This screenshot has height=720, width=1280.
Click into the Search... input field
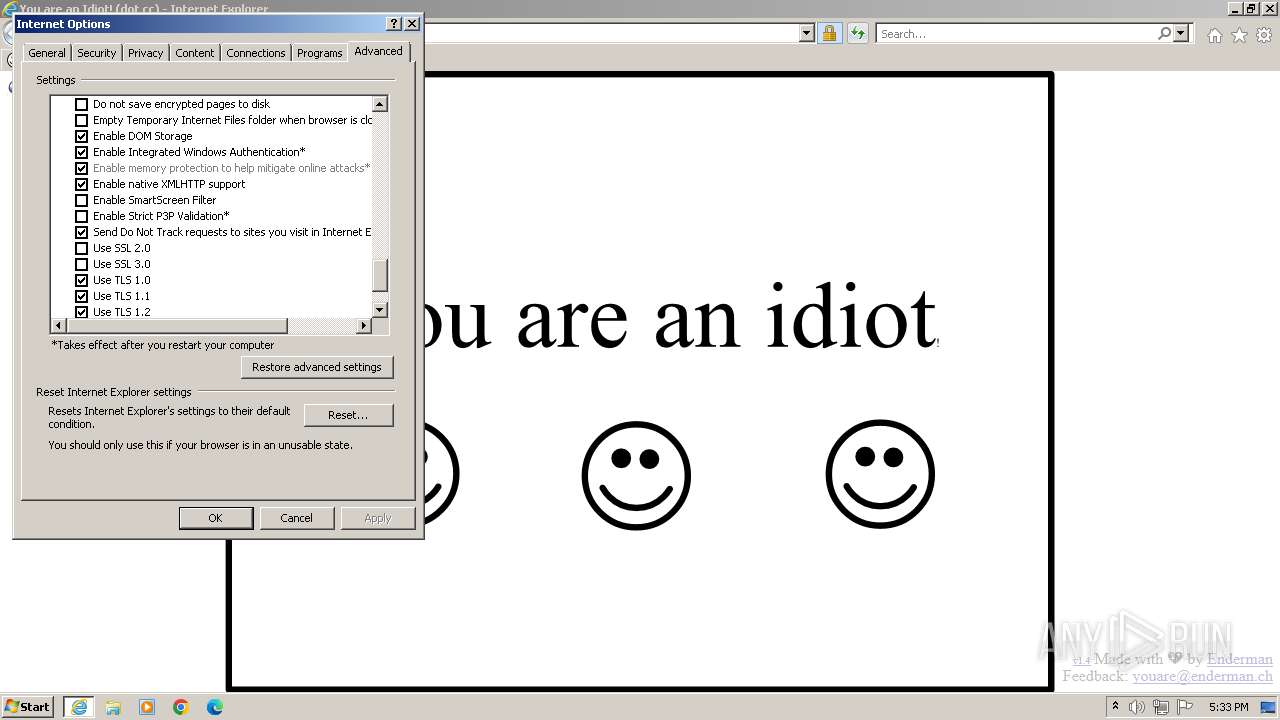click(x=1015, y=33)
